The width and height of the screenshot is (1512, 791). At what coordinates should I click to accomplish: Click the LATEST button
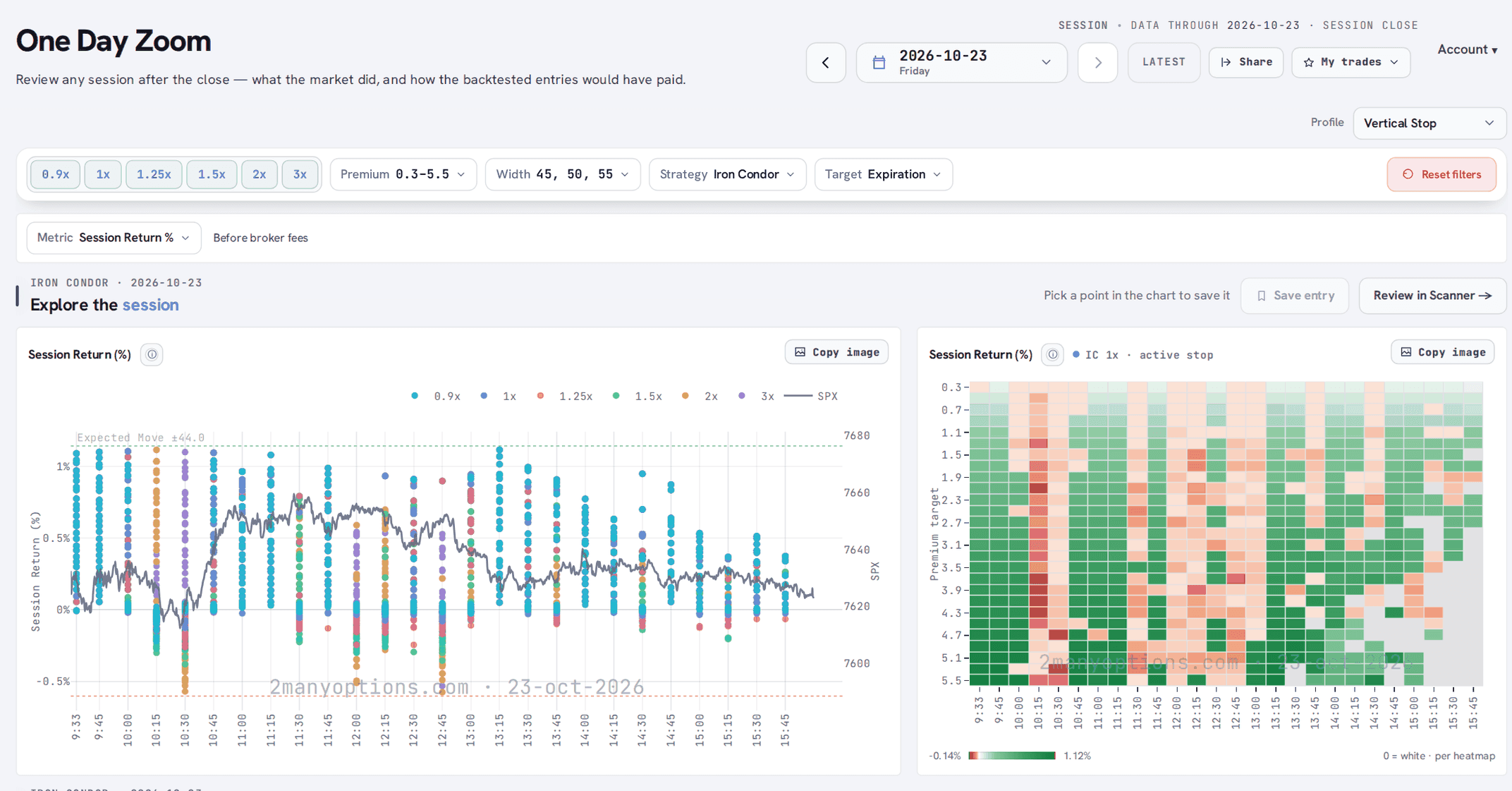pyautogui.click(x=1164, y=62)
